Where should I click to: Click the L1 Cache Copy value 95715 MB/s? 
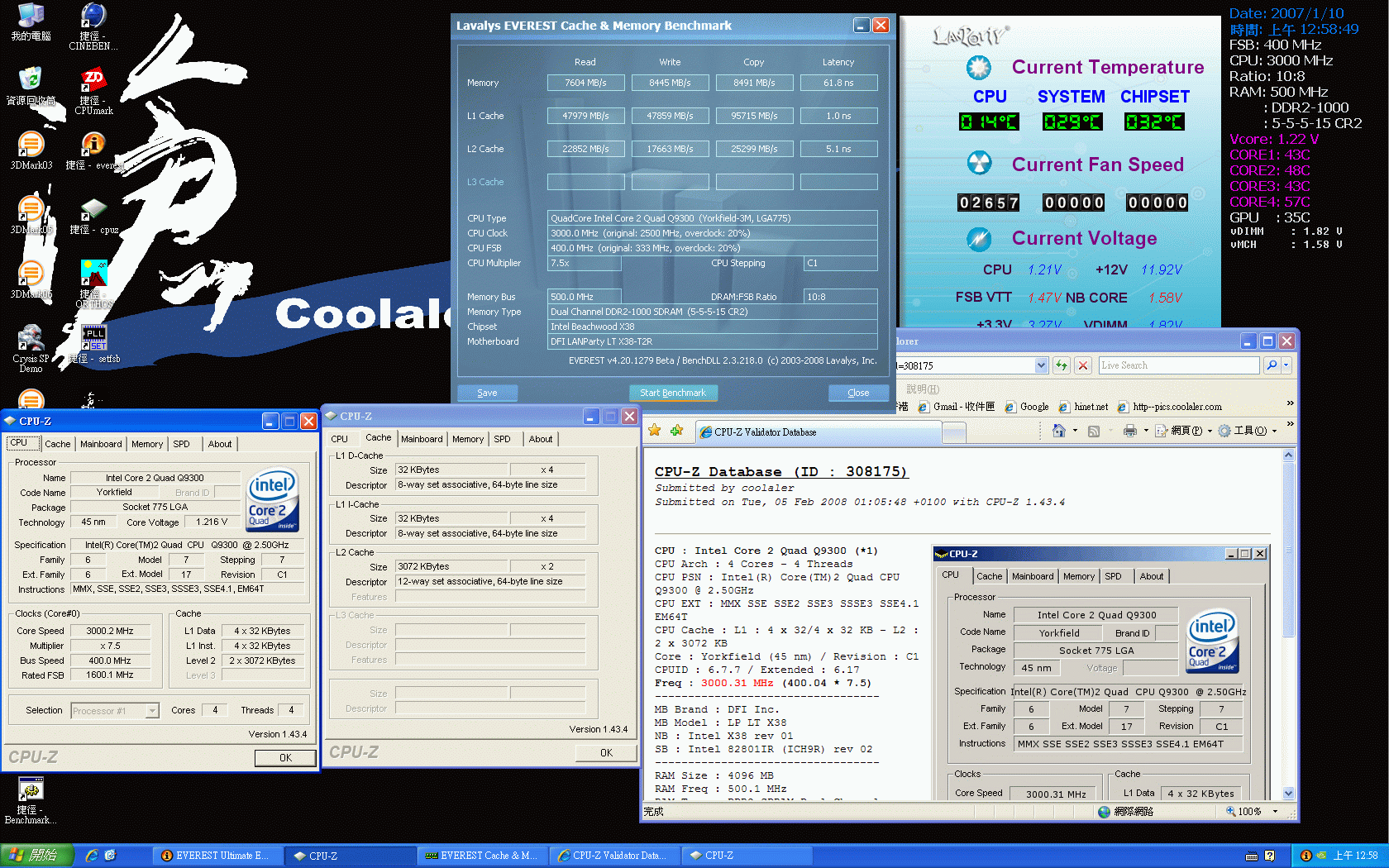[x=754, y=116]
